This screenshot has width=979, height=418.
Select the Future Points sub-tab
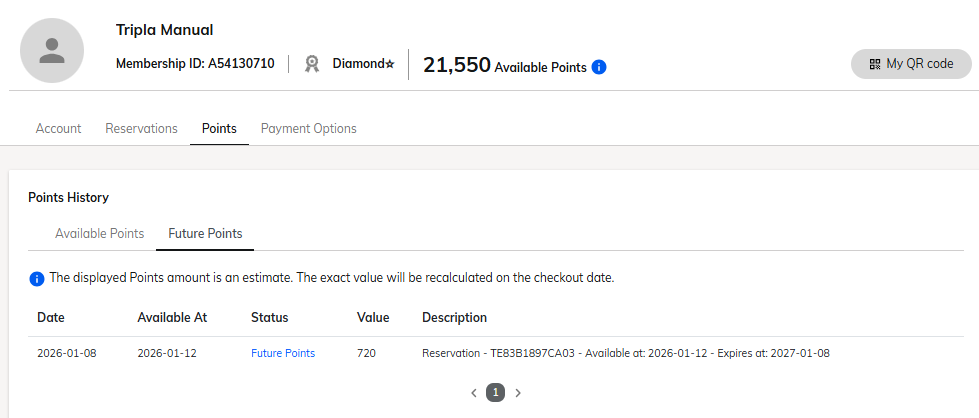(x=205, y=233)
